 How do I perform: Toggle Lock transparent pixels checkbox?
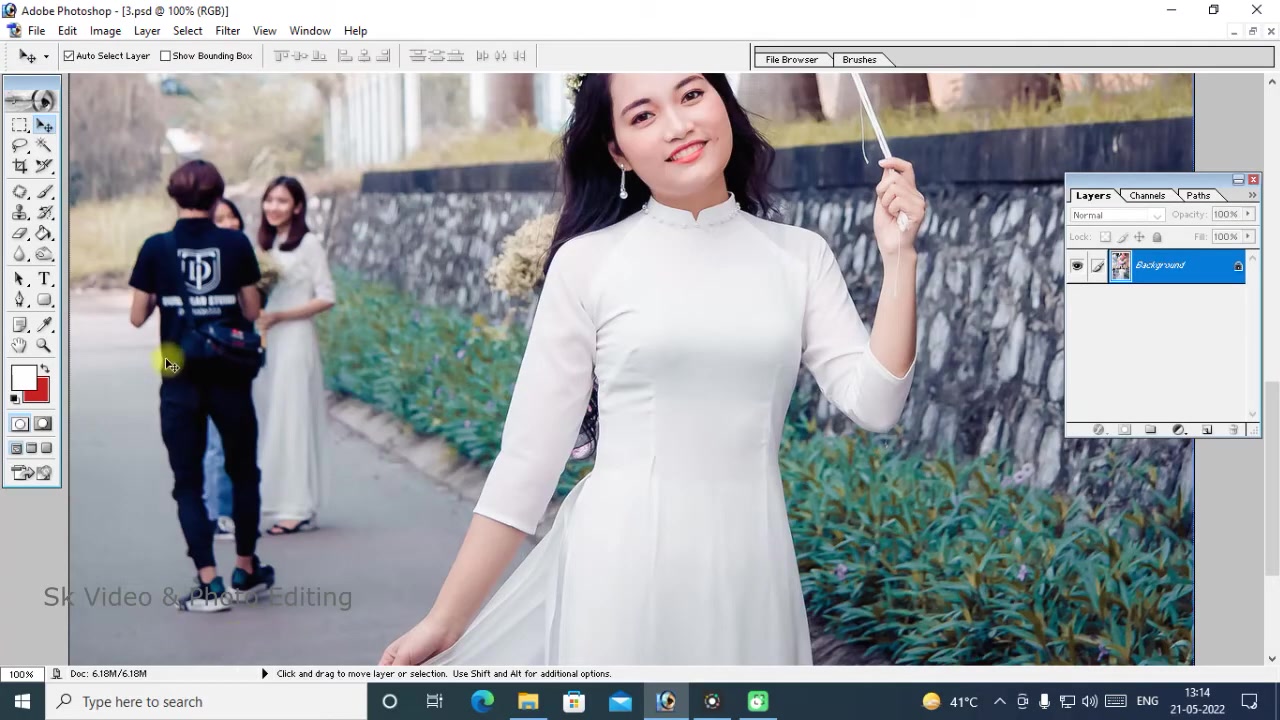[x=1105, y=237]
